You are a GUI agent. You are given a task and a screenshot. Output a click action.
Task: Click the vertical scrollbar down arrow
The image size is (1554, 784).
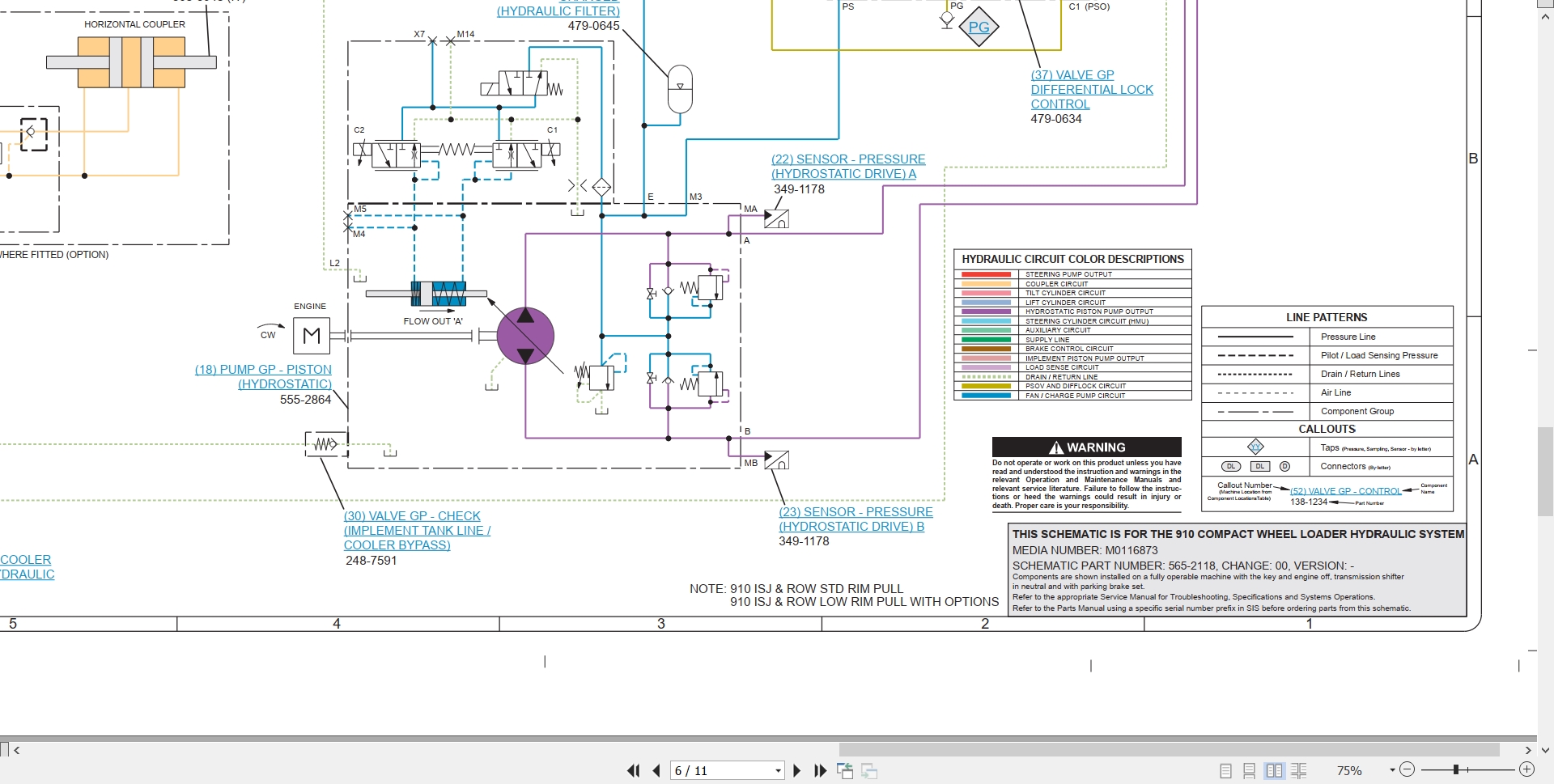click(x=1546, y=751)
